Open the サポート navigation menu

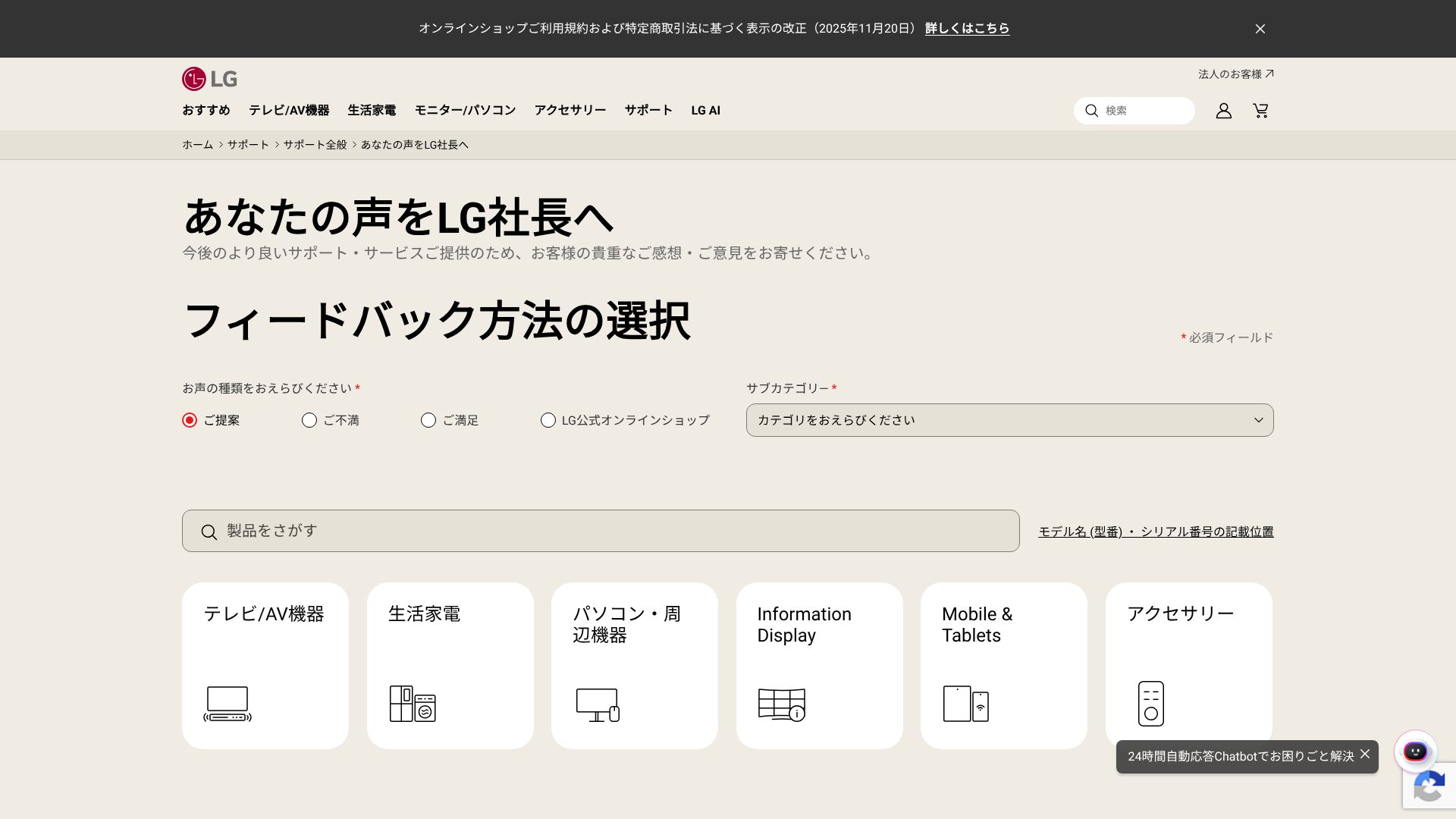(x=648, y=111)
